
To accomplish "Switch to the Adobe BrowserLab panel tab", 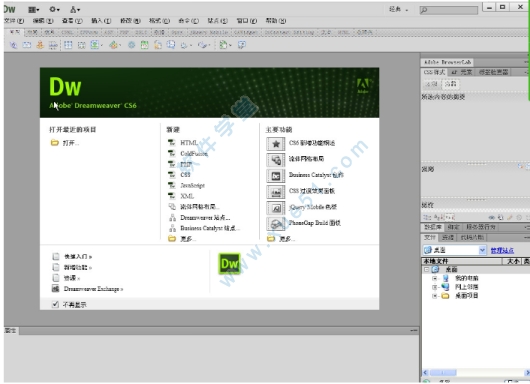I will pyautogui.click(x=447, y=62).
